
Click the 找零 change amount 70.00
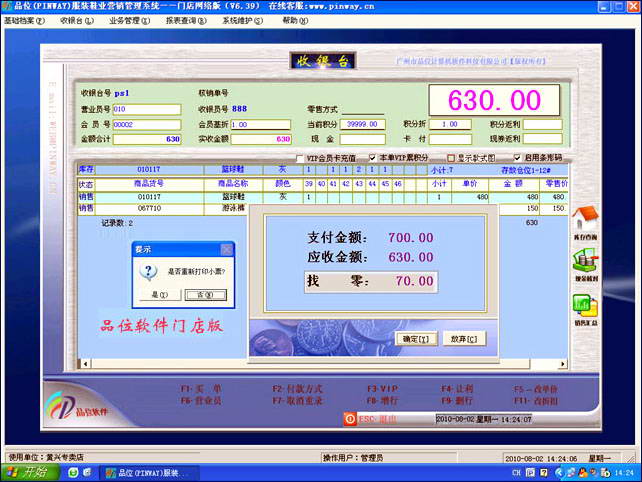414,281
